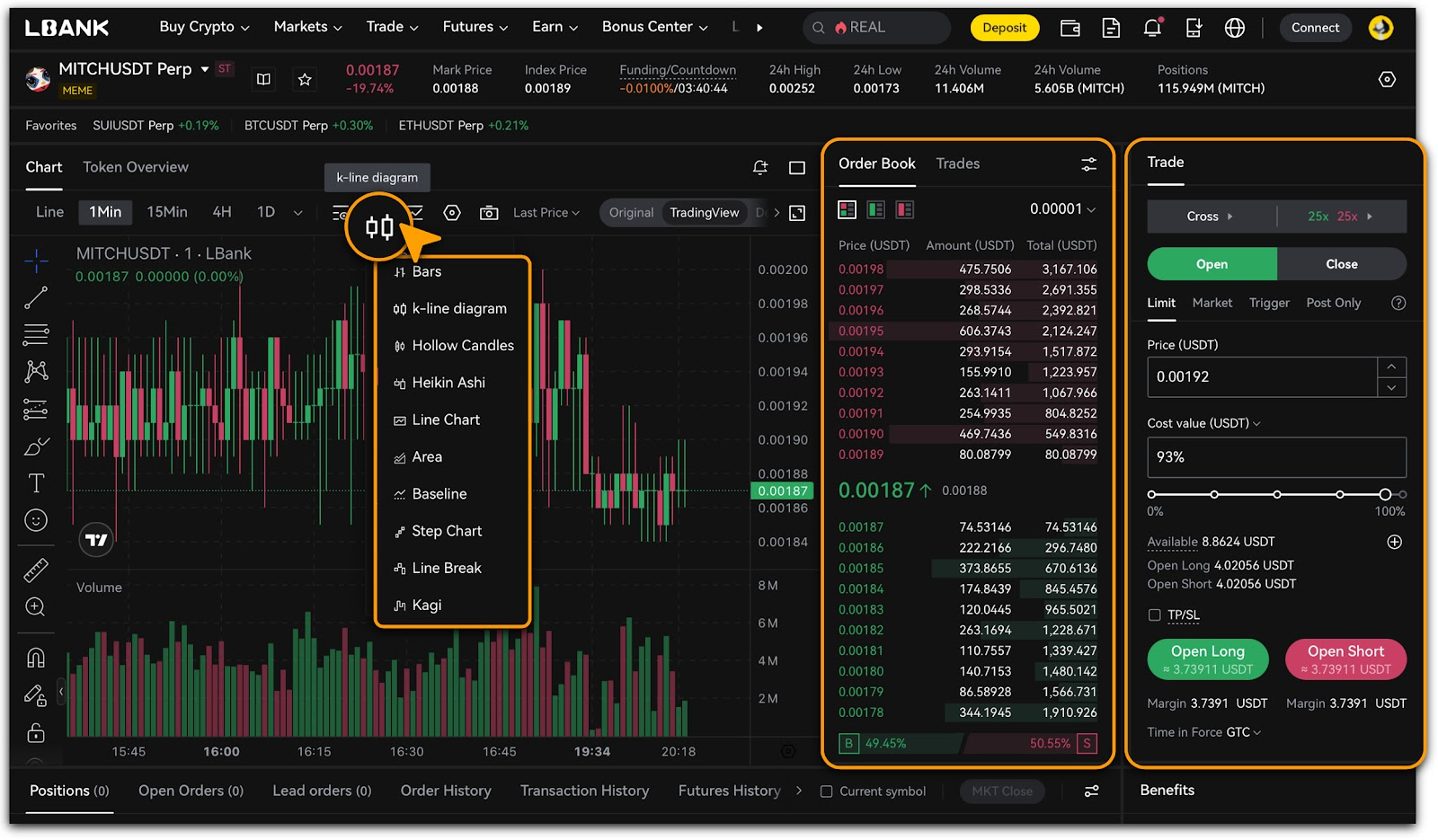The image size is (1438, 840).
Task: Select the Text annotation tool
Action: coord(36,483)
